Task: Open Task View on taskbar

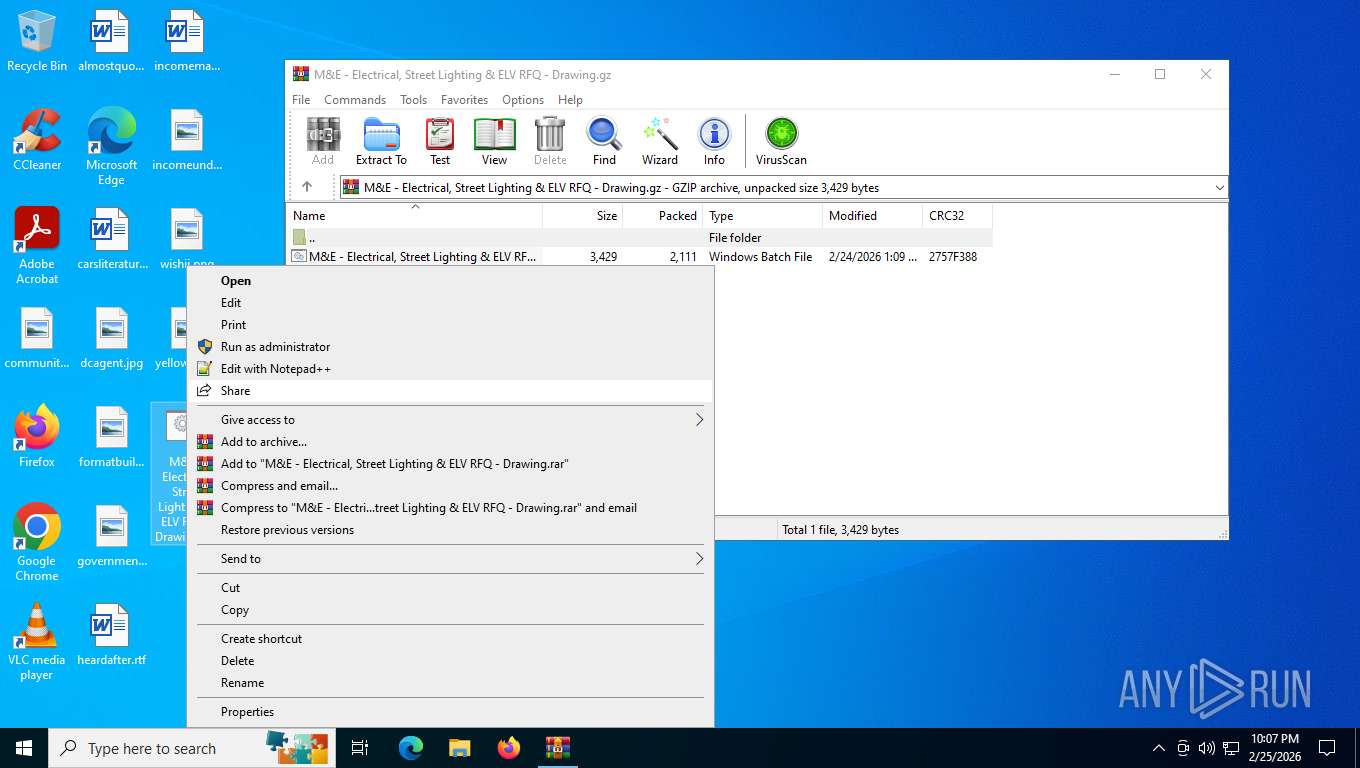Action: 360,748
